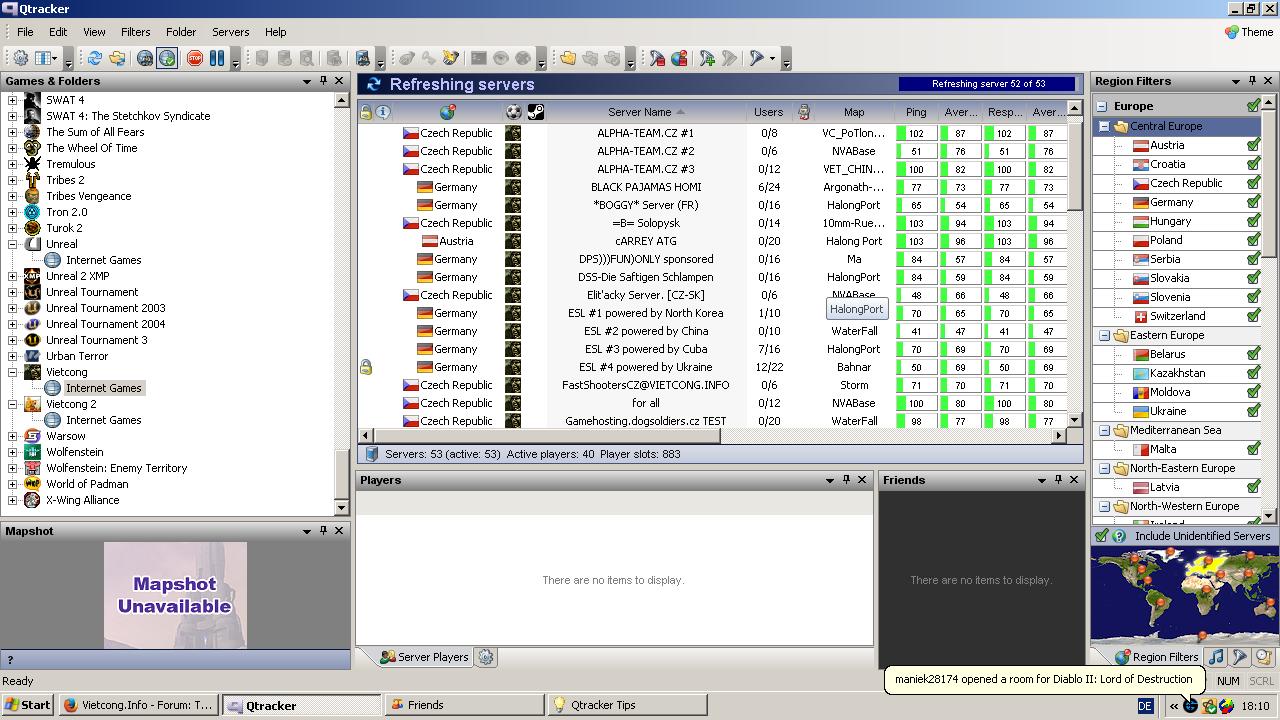The width and height of the screenshot is (1280, 720).
Task: Toggle the Poland filter checkmark
Action: coord(1253,240)
